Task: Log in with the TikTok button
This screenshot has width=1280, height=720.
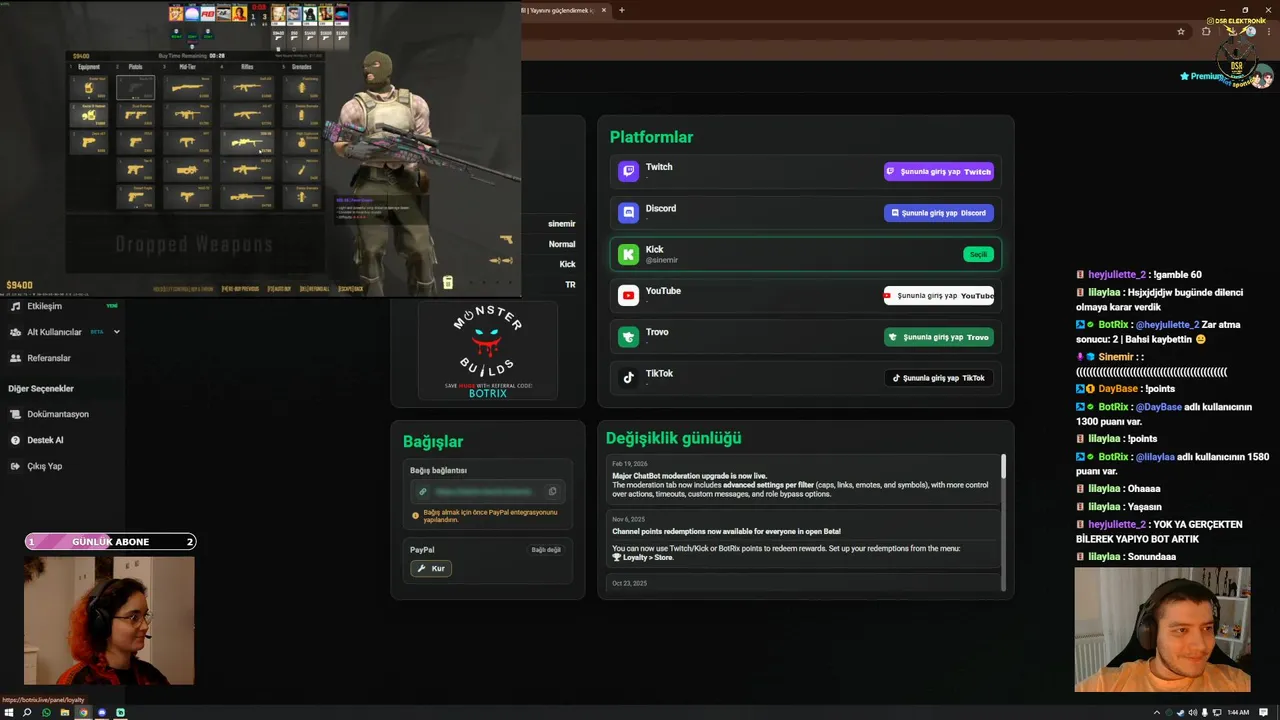Action: coord(938,378)
